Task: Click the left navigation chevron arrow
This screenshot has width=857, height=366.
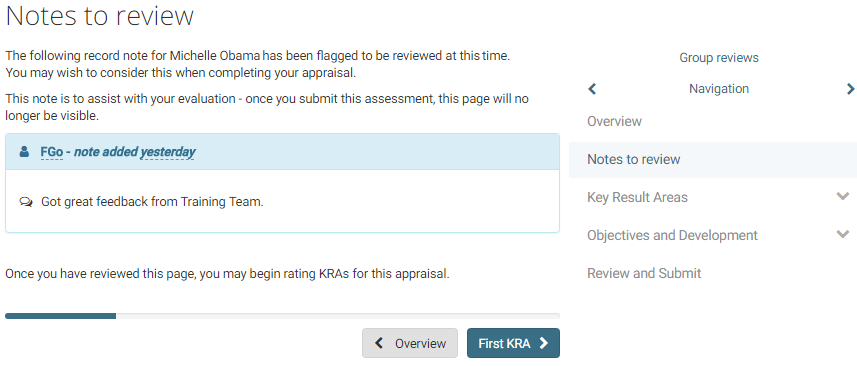Action: 592,88
